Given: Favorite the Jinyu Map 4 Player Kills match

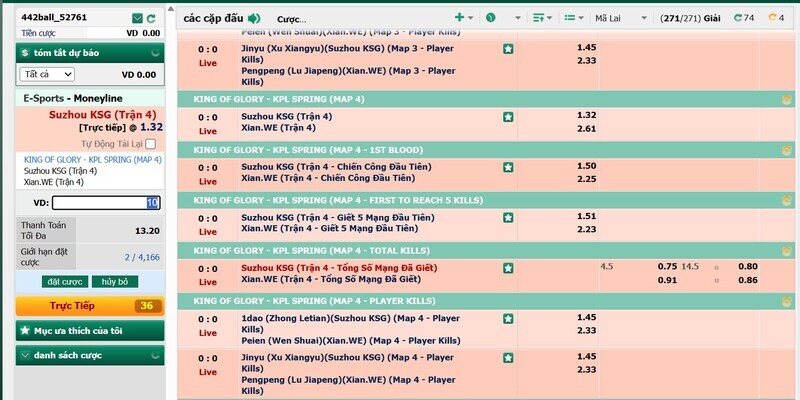Looking at the screenshot, I should pyautogui.click(x=508, y=358).
